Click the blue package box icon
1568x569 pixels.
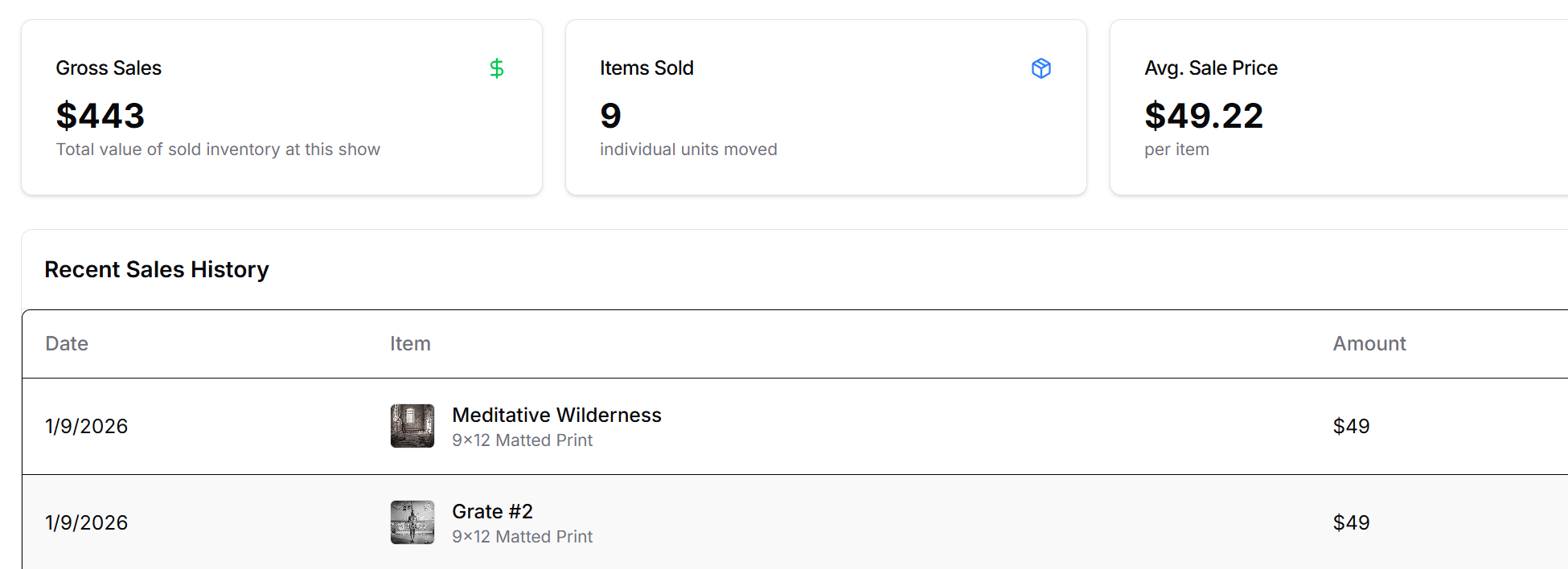(x=1041, y=68)
